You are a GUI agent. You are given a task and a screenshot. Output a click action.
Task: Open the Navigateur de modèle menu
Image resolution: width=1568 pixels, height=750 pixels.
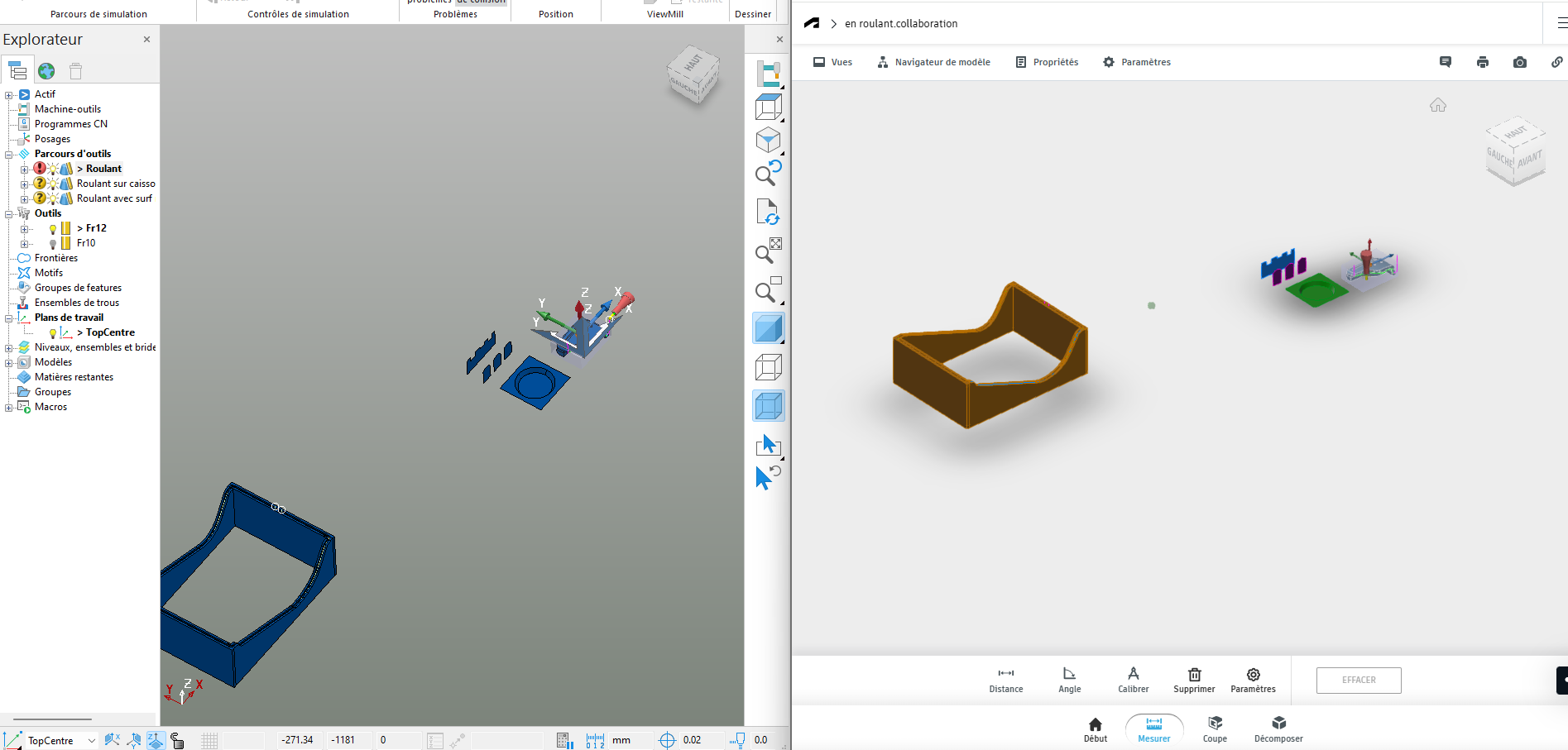(933, 62)
